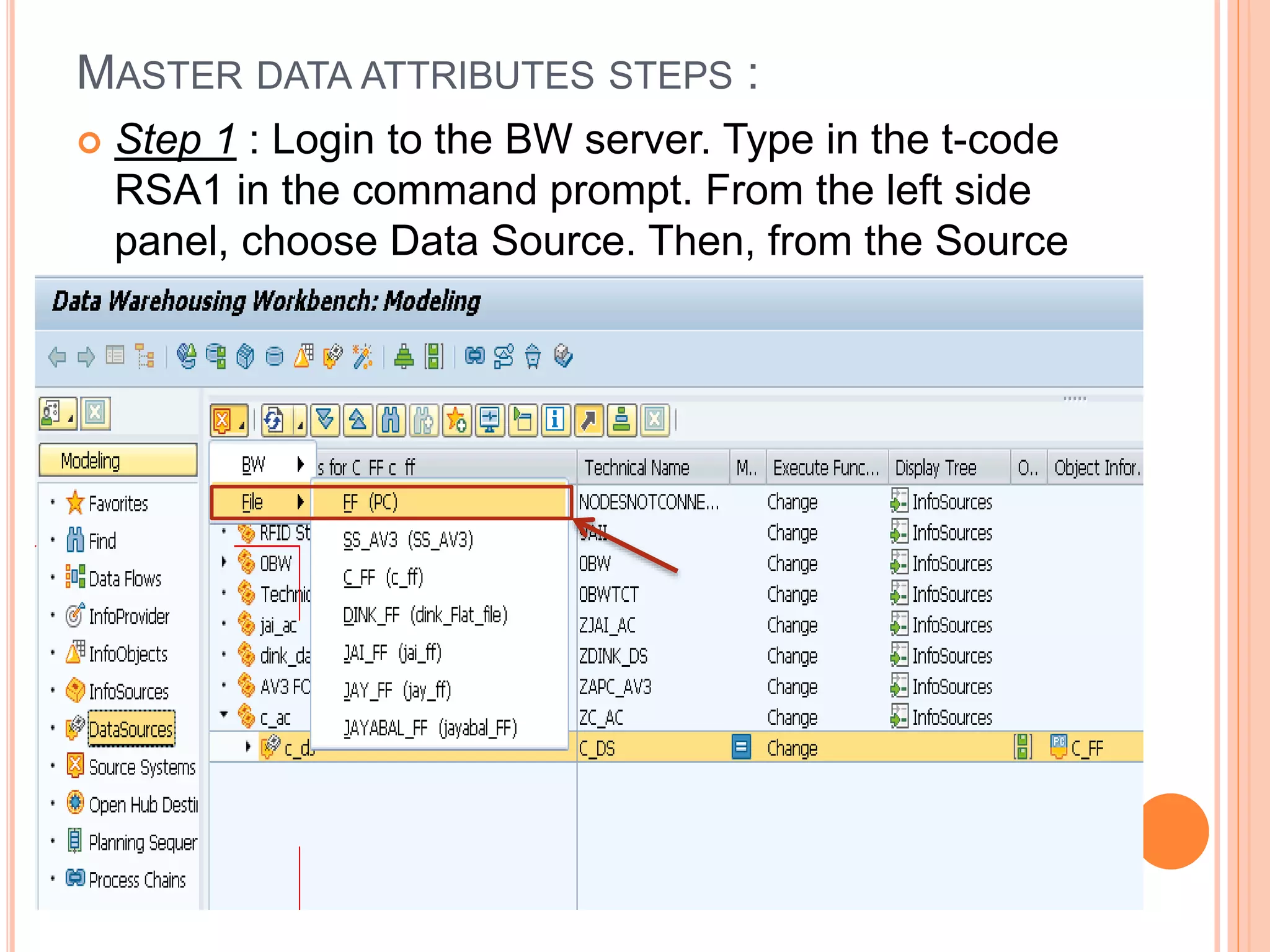Click the process chain link icon in the top toolbar
This screenshot has width=1270, height=952.
475,356
